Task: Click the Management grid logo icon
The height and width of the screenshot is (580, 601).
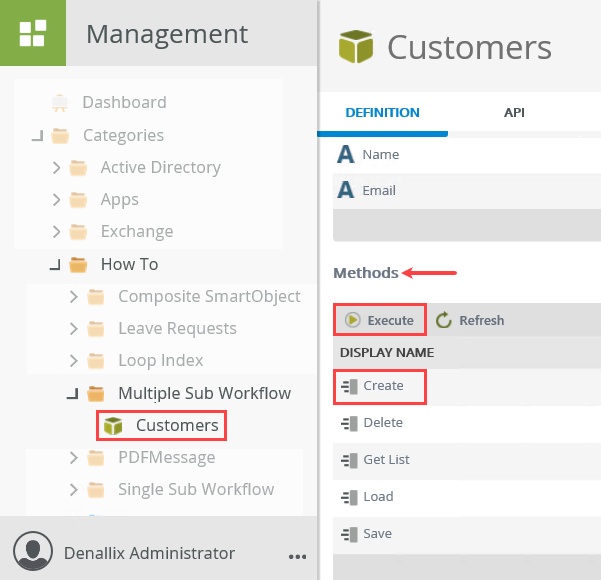Action: [33, 33]
